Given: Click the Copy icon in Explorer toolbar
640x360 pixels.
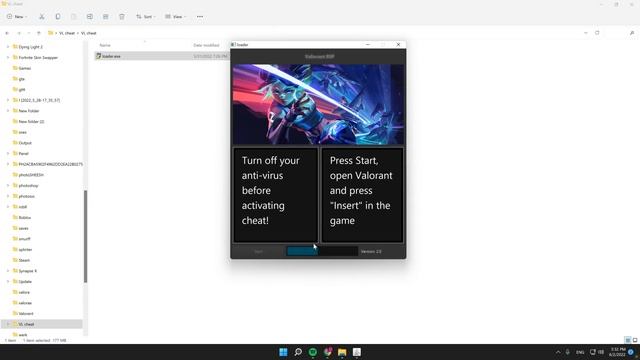Looking at the screenshot, I should pos(58,17).
